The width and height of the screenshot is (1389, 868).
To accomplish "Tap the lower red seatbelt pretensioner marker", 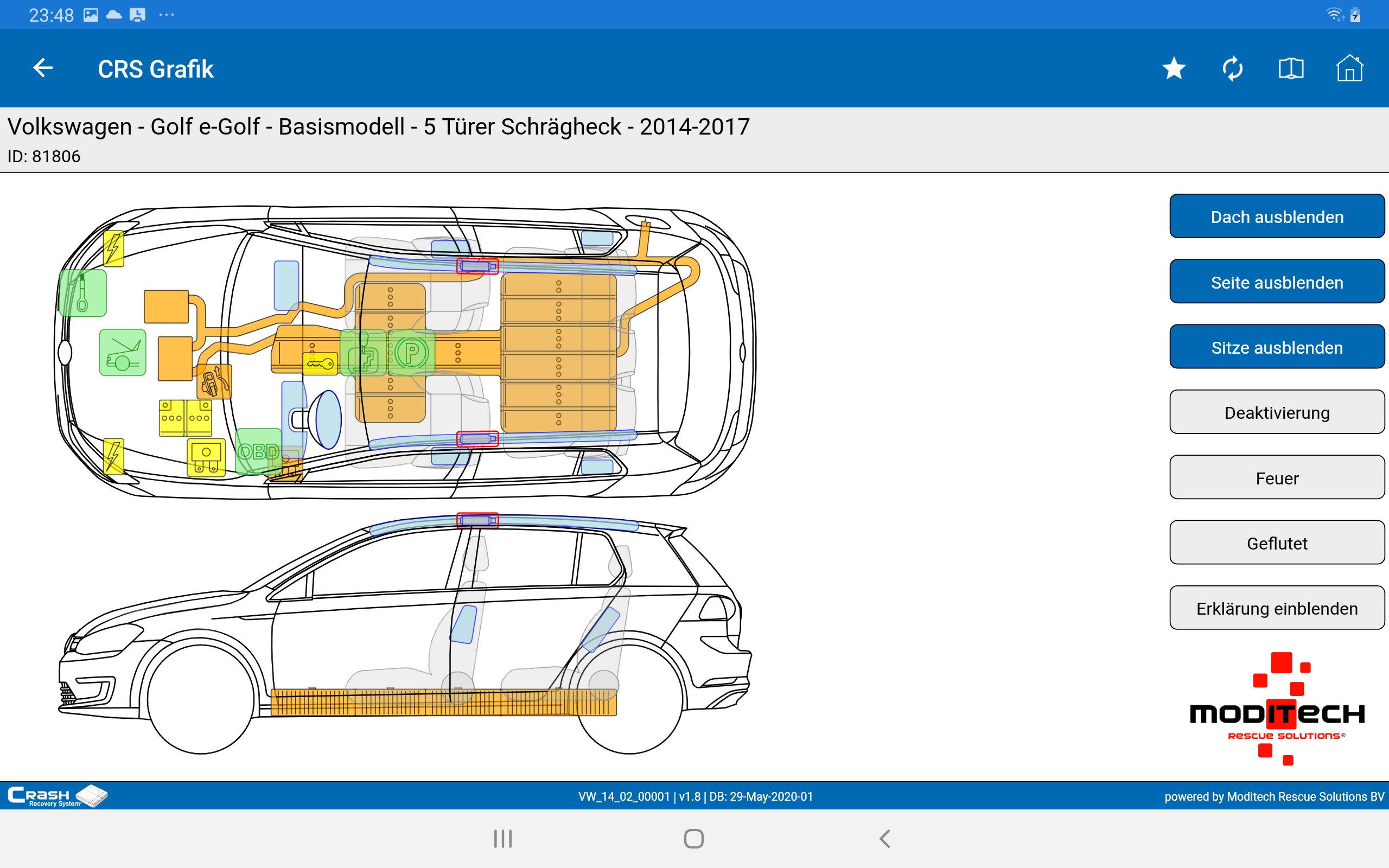I will click(477, 439).
